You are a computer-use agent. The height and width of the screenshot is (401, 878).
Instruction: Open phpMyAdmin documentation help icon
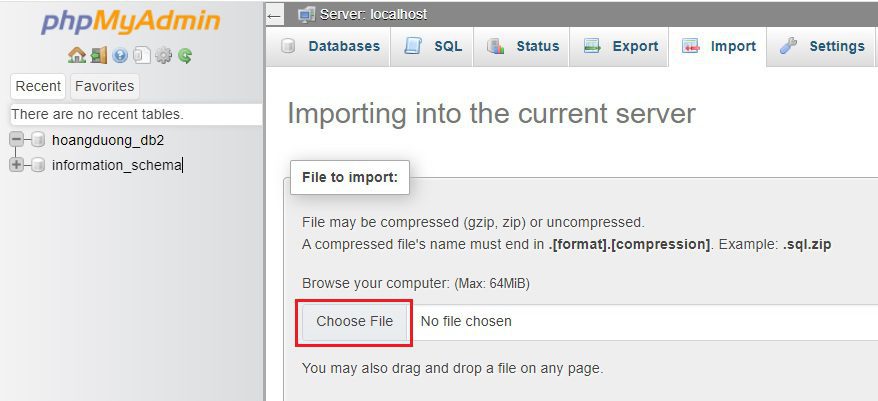coord(120,56)
